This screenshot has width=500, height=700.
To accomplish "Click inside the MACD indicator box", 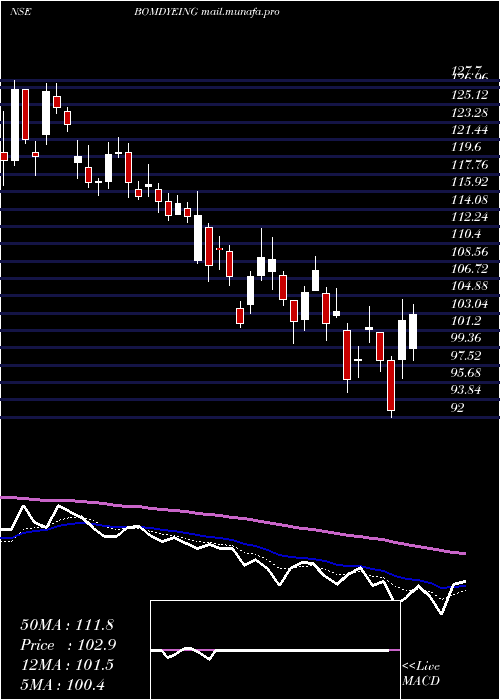I will click(275, 650).
